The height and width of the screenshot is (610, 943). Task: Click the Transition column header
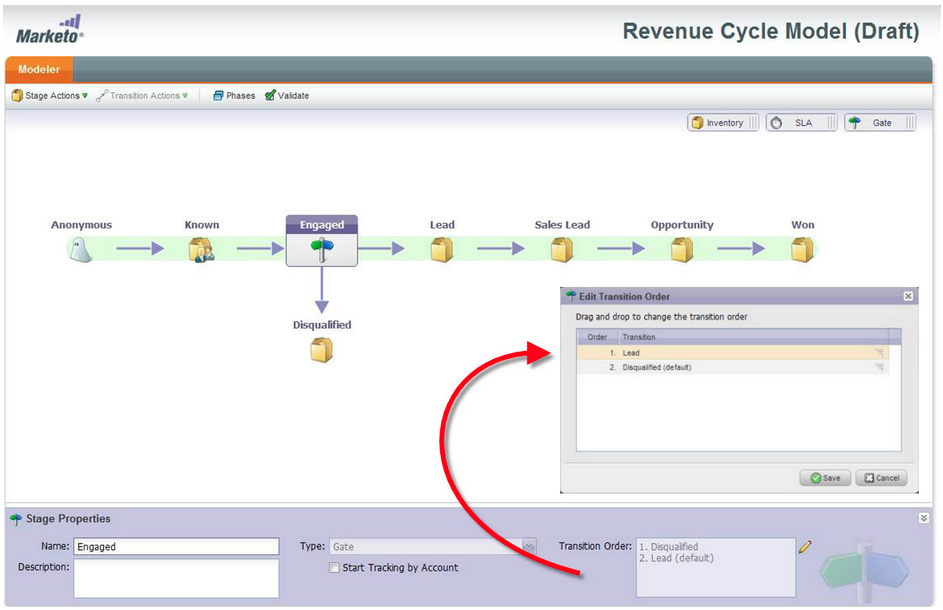click(x=754, y=337)
